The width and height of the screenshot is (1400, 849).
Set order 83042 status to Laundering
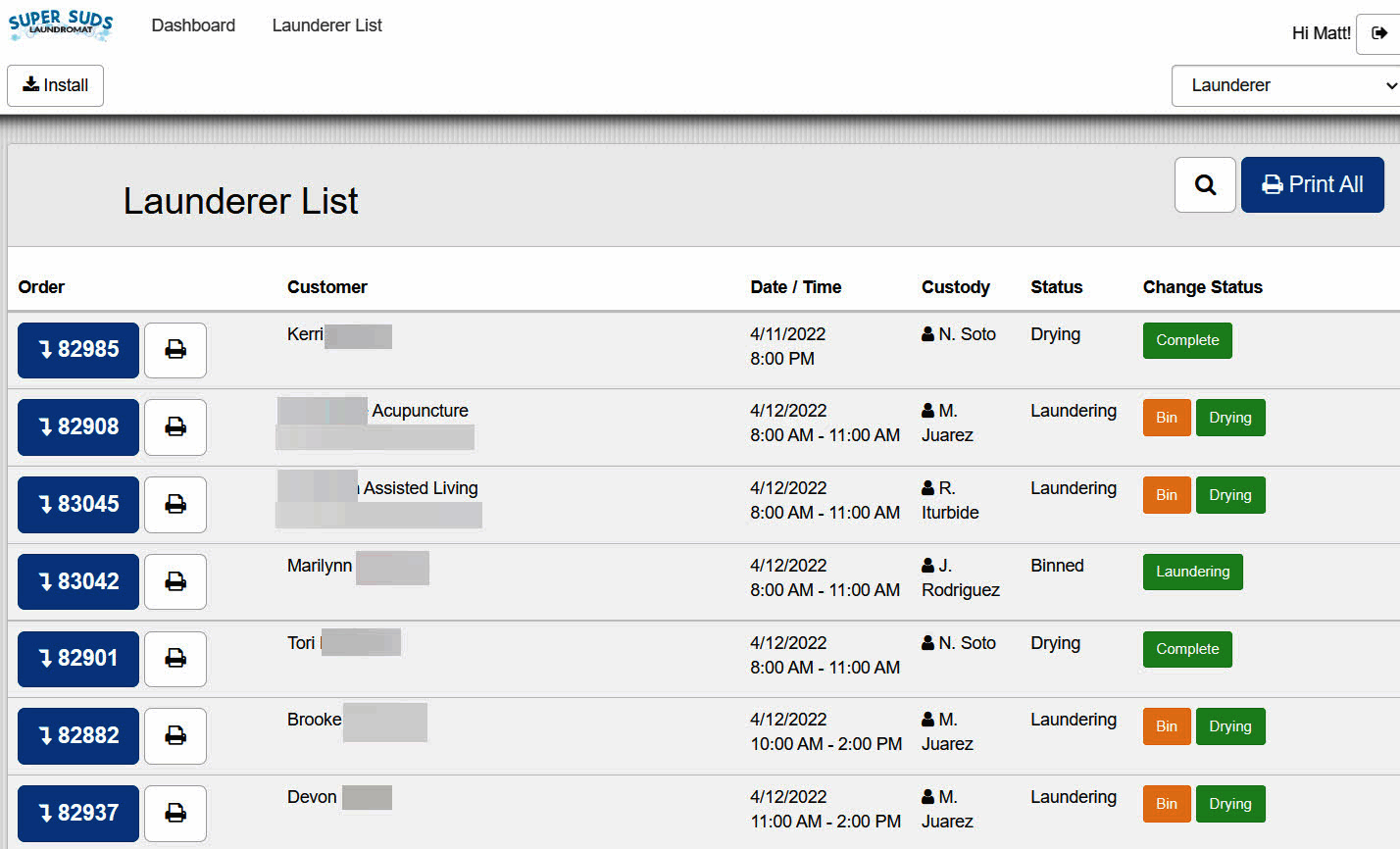(x=1192, y=573)
